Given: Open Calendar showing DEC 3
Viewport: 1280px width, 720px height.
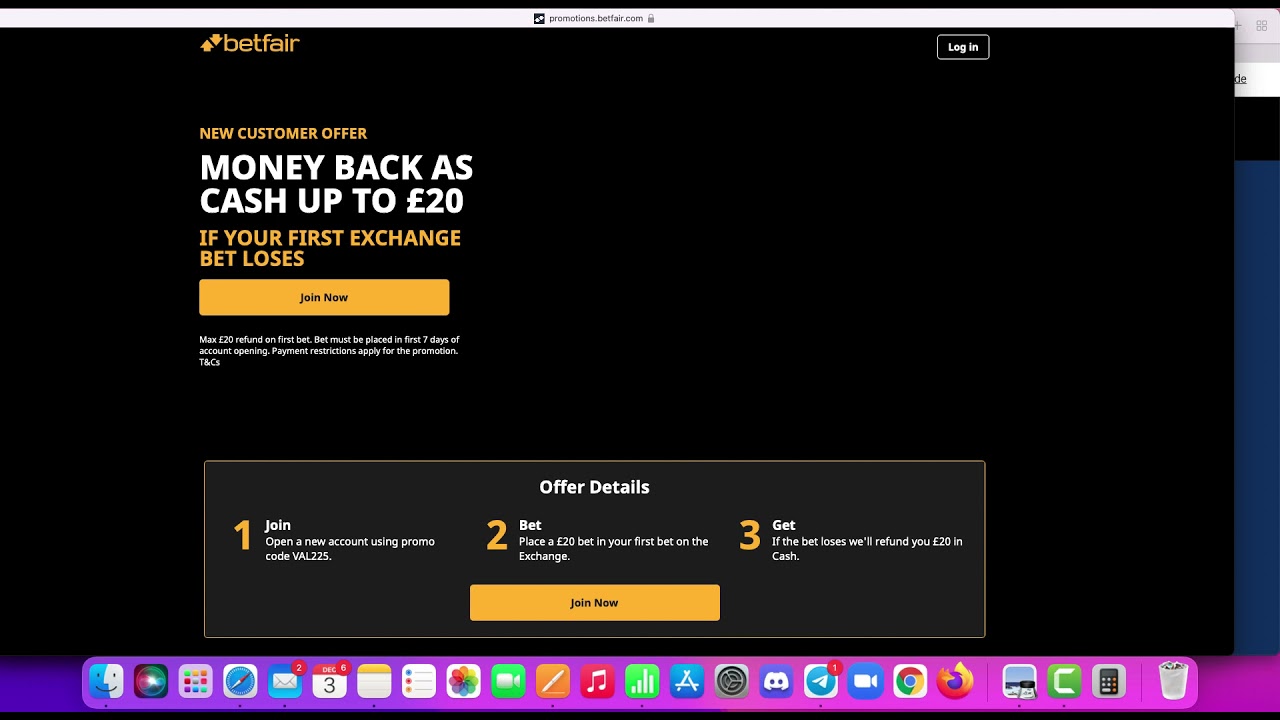Looking at the screenshot, I should click(x=329, y=682).
